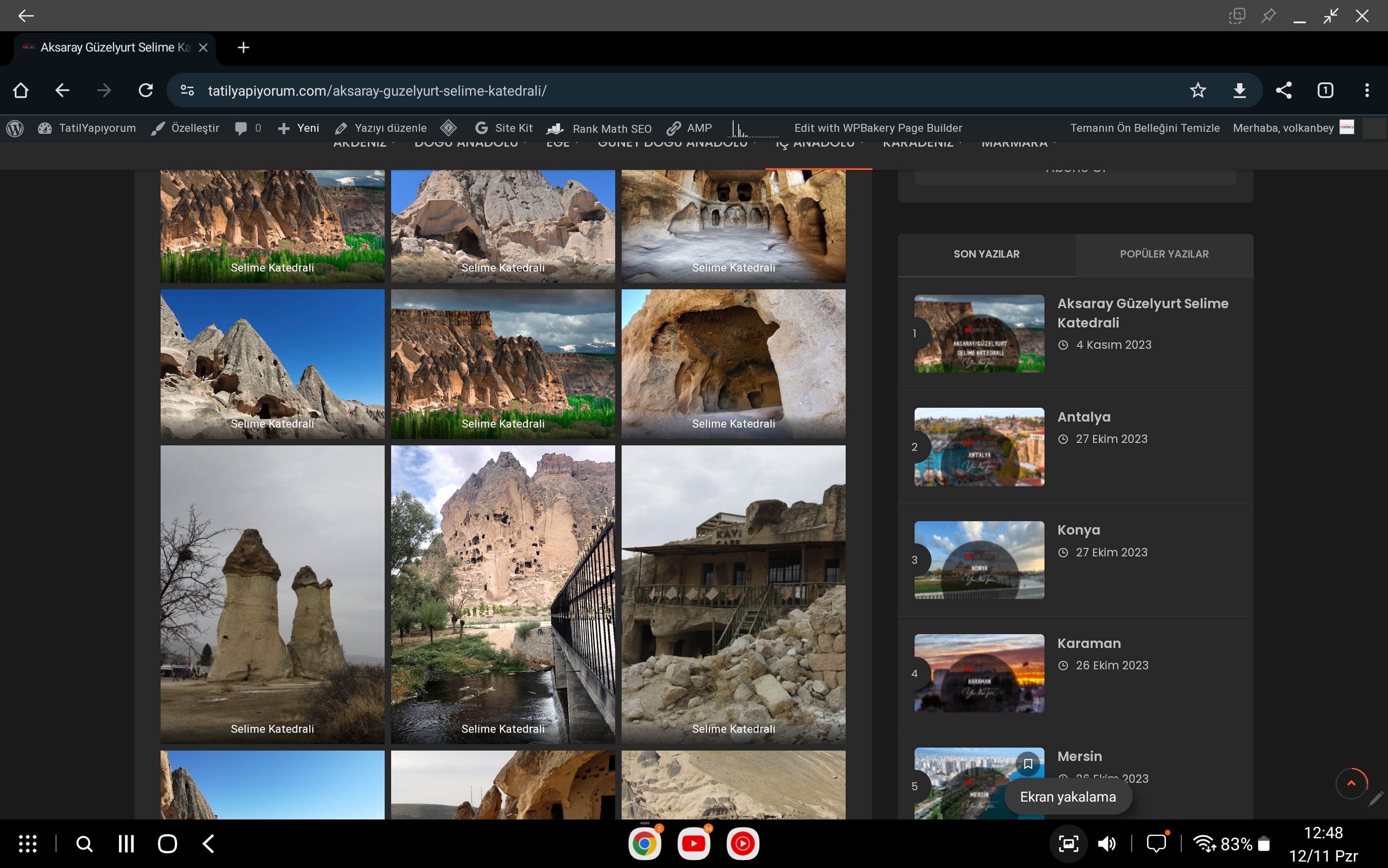Click the diamond icon in admin bar
This screenshot has width=1388, height=868.
(x=449, y=127)
